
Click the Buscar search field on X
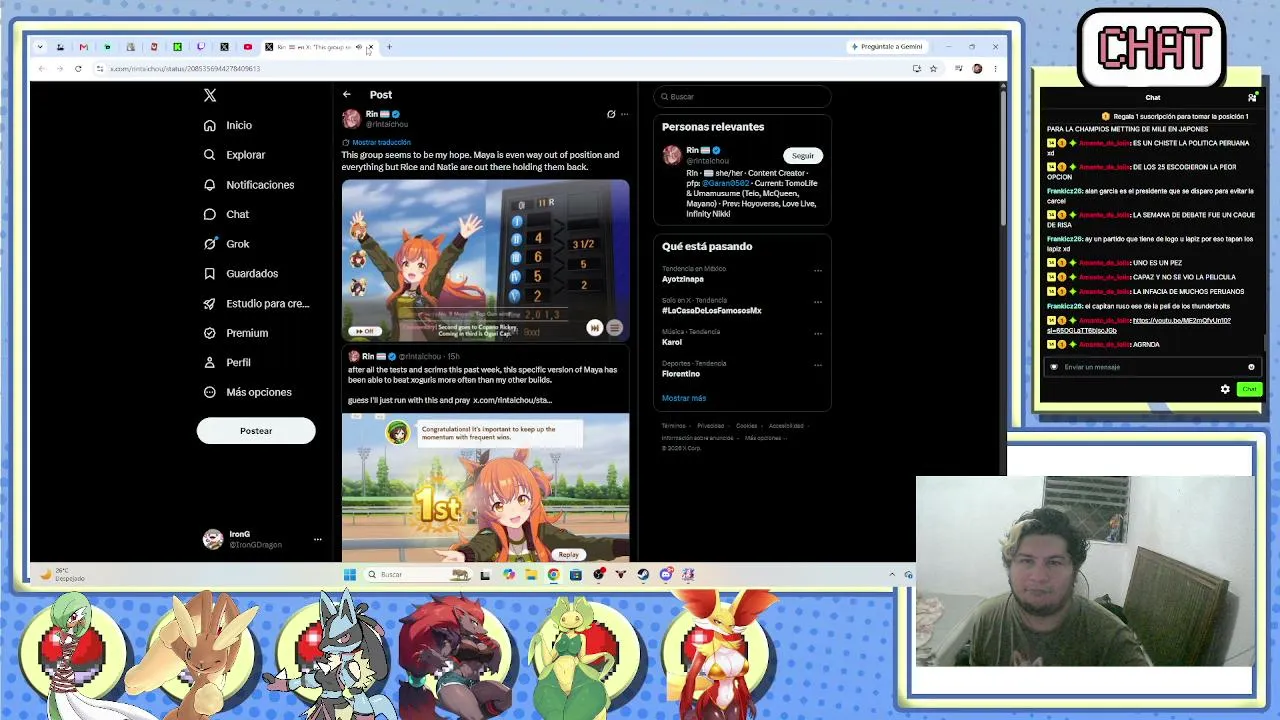point(742,96)
